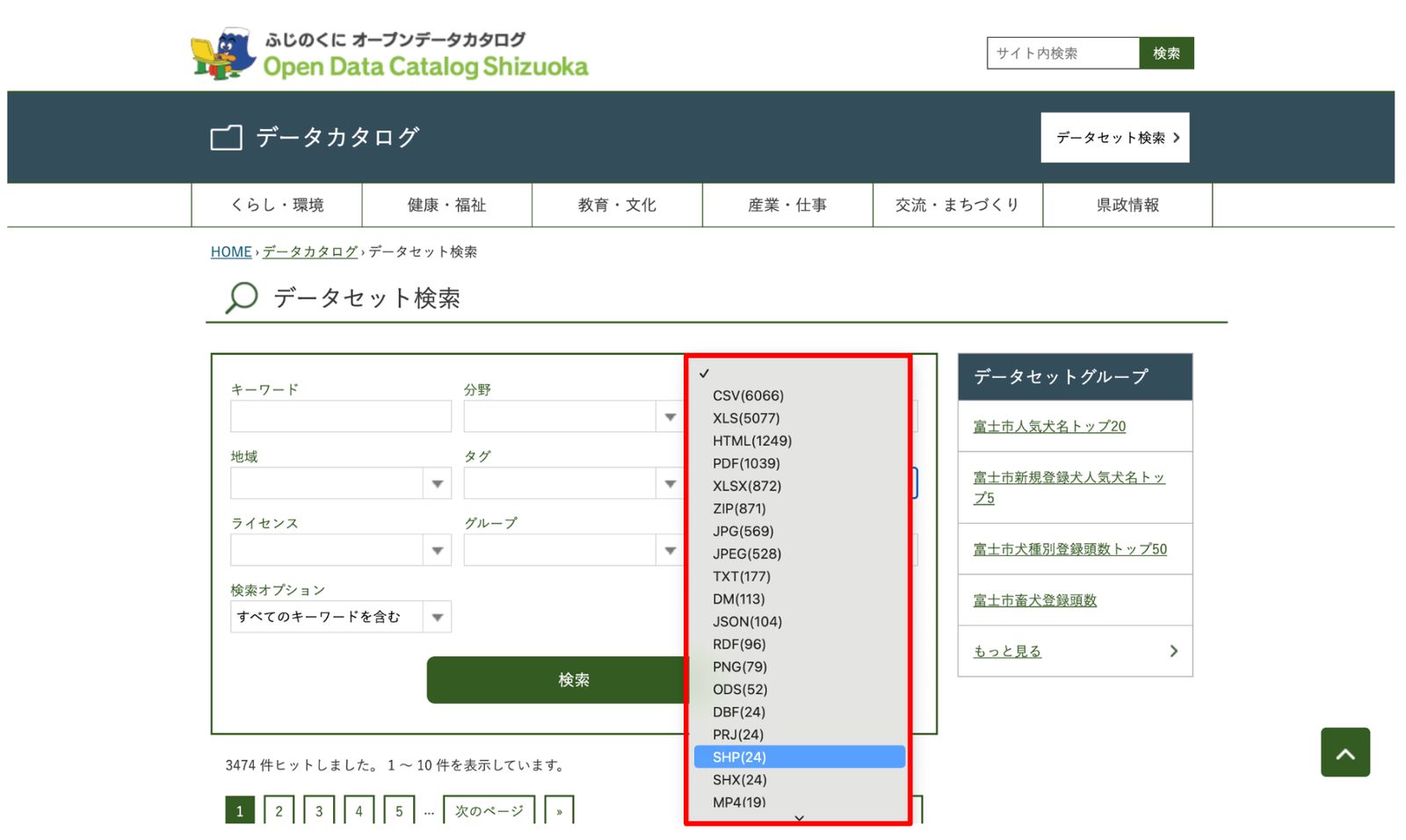This screenshot has width=1406, height=840.
Task: Select CSV(6066) from format list
Action: point(748,395)
